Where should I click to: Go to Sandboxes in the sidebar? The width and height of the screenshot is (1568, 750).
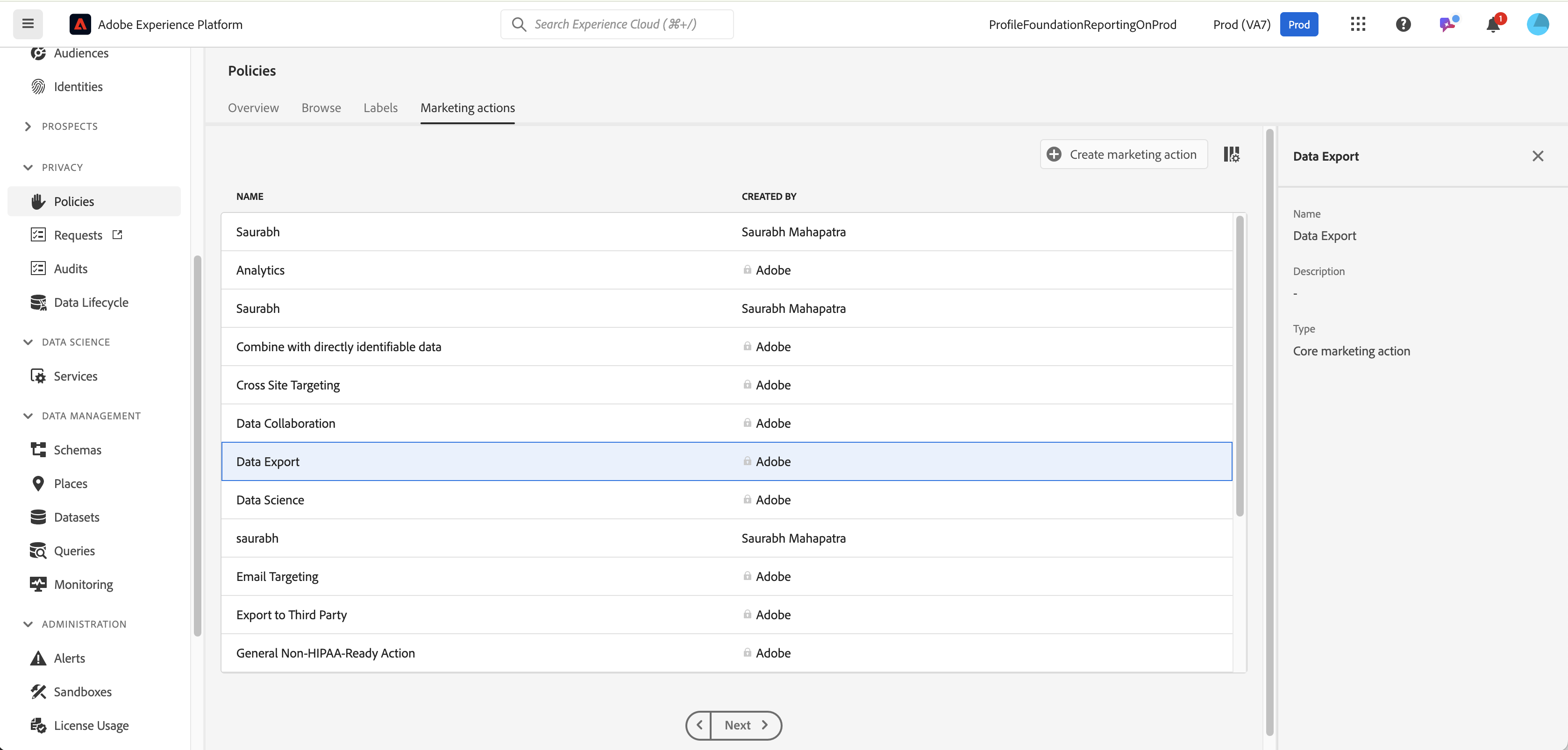[x=82, y=692]
